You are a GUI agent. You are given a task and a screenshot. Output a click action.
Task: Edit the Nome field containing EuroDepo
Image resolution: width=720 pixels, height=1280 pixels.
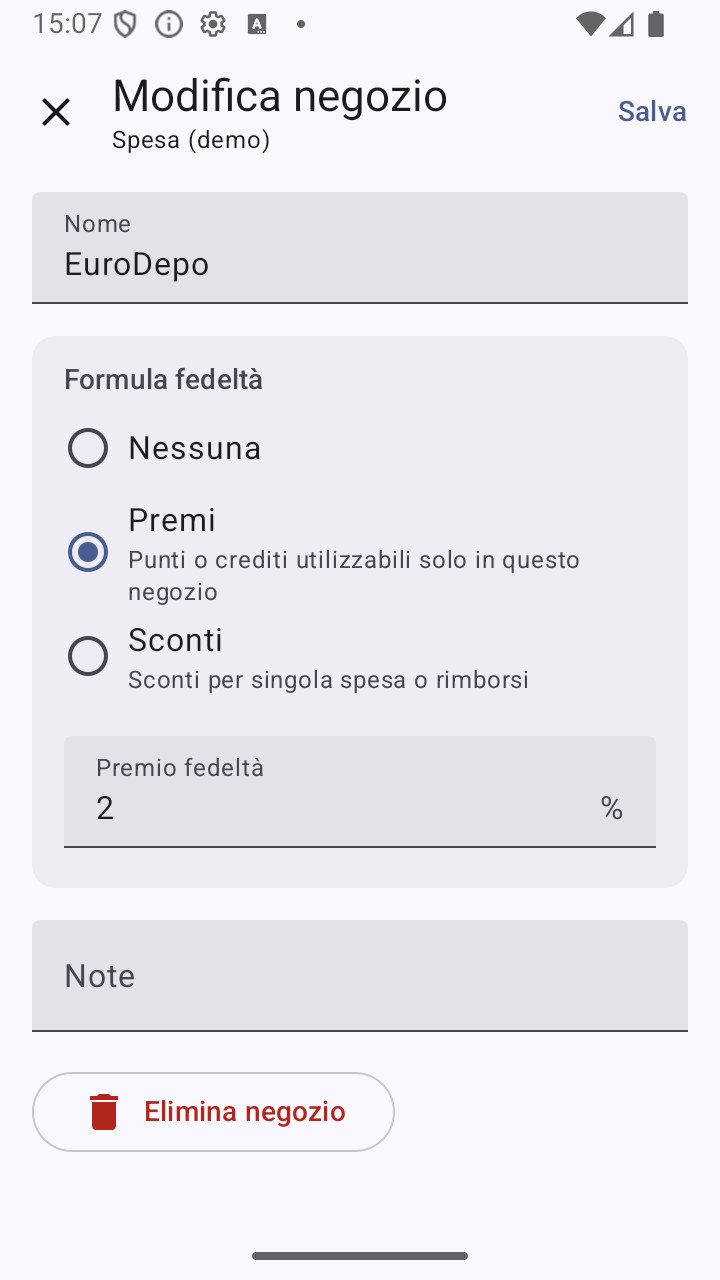click(x=360, y=247)
